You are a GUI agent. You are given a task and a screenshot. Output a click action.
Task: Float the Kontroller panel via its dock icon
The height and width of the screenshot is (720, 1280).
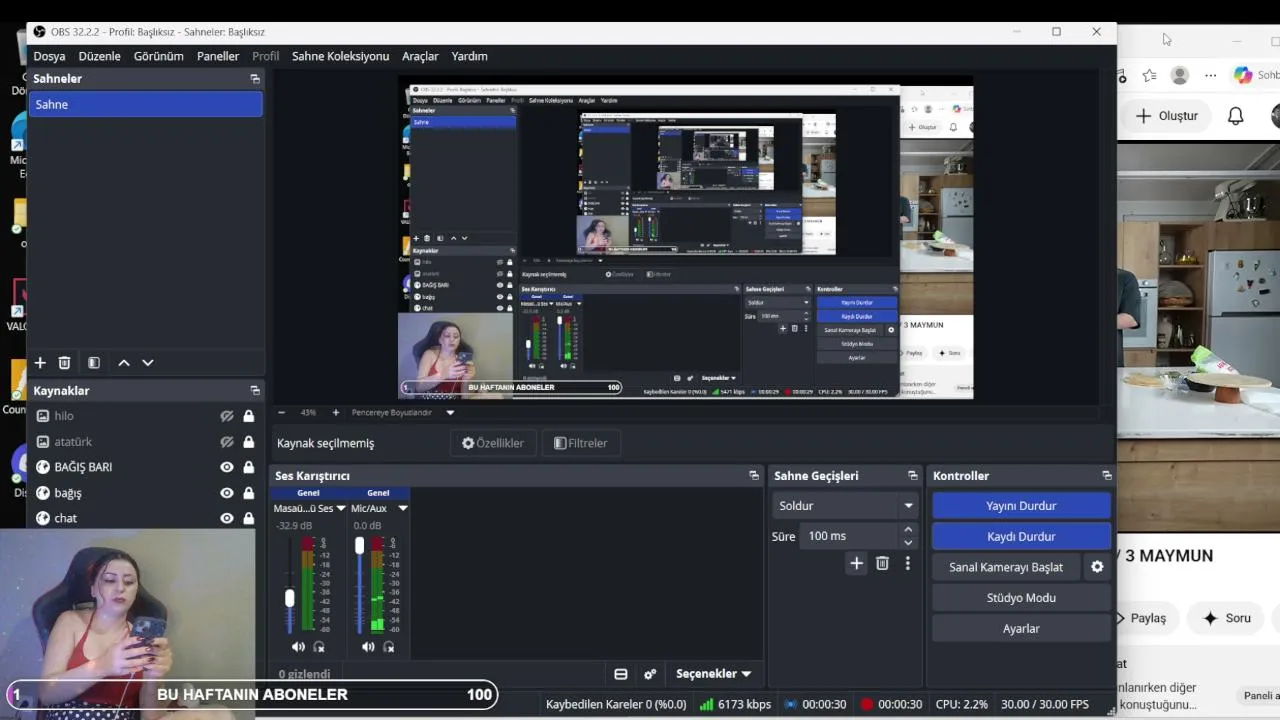(1107, 476)
